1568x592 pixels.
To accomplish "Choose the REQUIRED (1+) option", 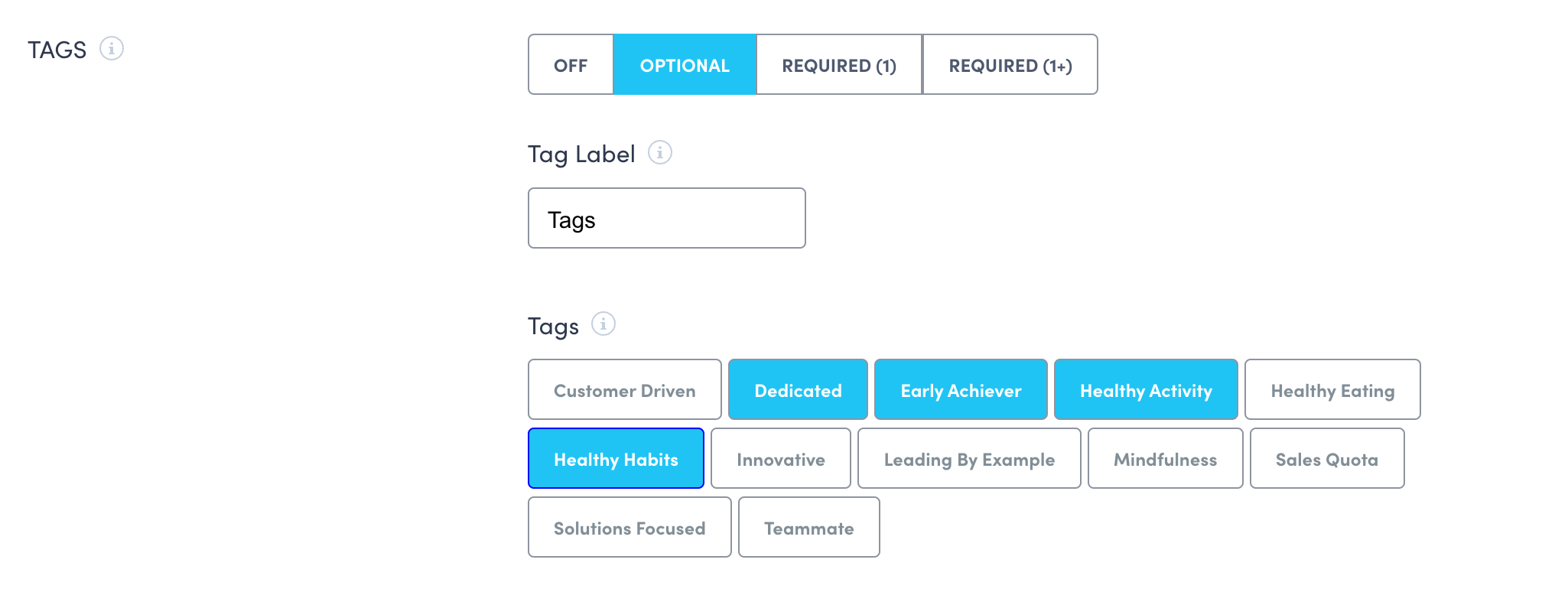I will 1010,65.
